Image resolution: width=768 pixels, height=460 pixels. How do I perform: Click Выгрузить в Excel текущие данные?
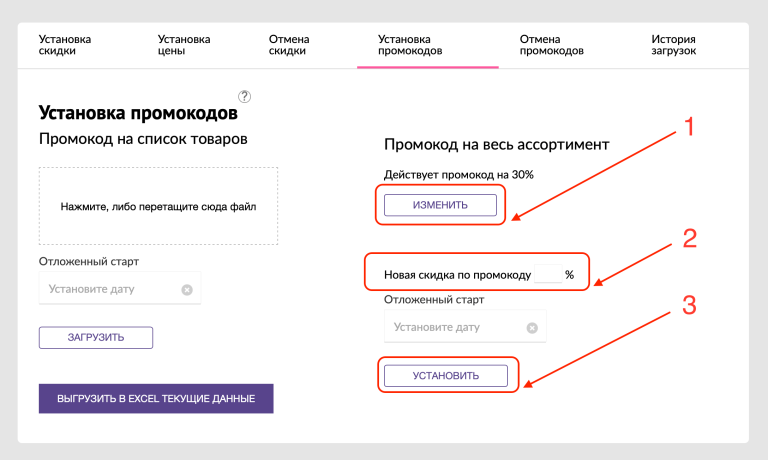156,399
